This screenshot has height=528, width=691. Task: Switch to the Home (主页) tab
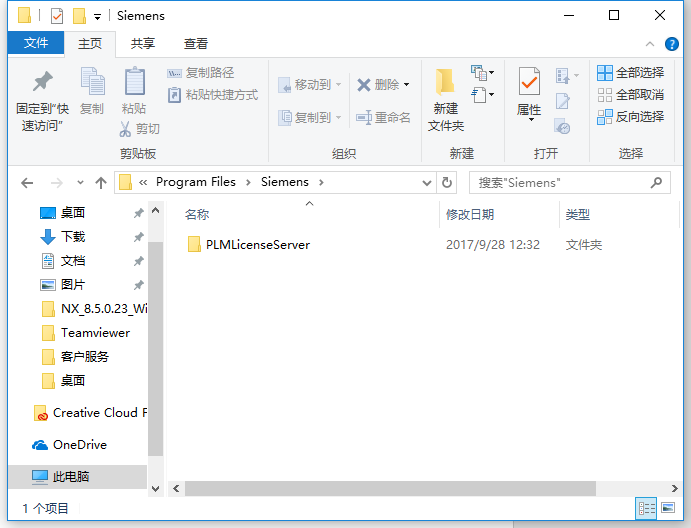coord(90,44)
